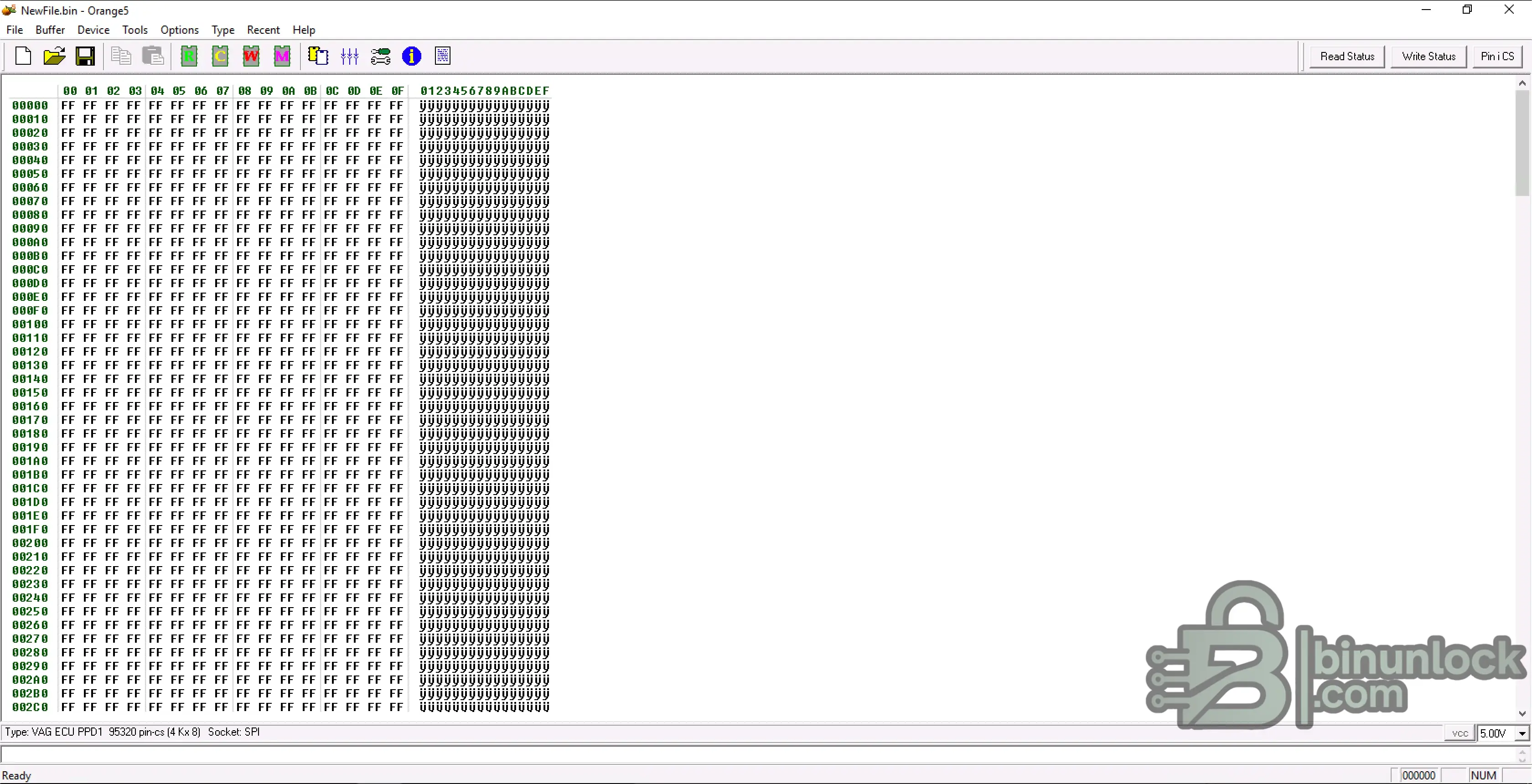Open the File menu
The height and width of the screenshot is (784, 1532).
14,30
